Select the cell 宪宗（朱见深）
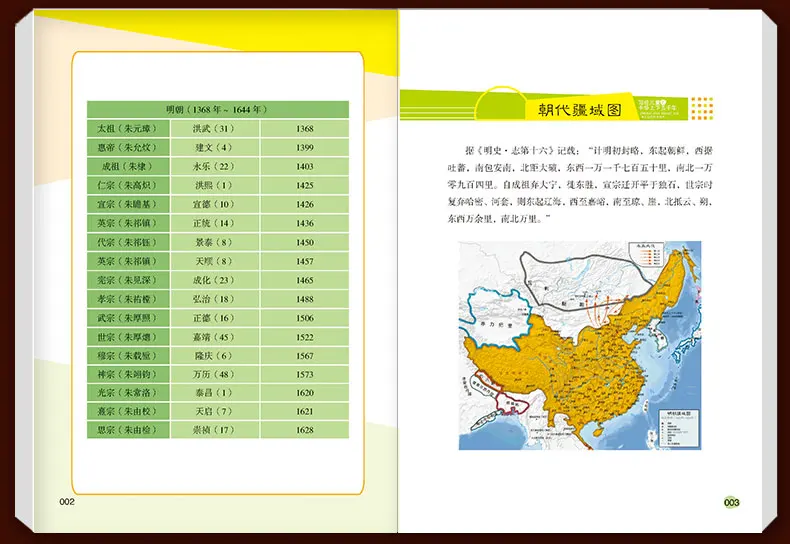Image resolution: width=790 pixels, height=544 pixels. 128,280
